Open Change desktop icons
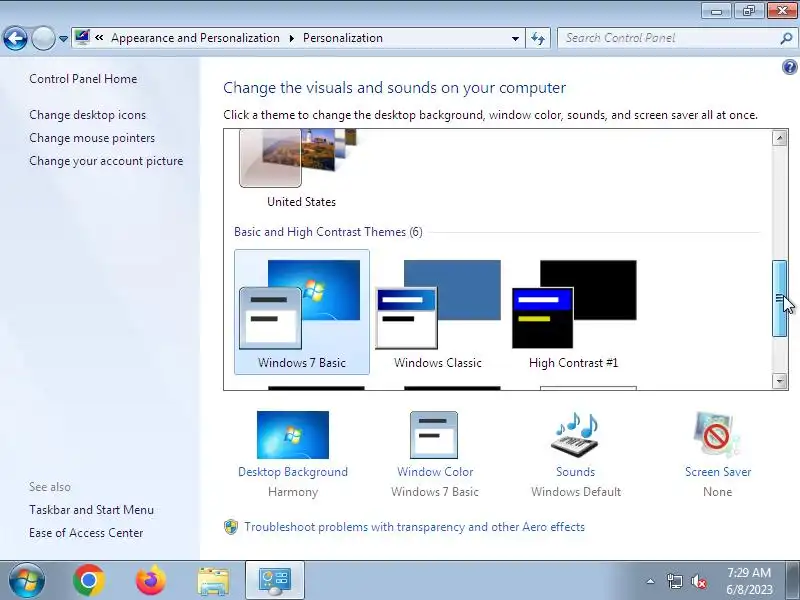 click(87, 115)
